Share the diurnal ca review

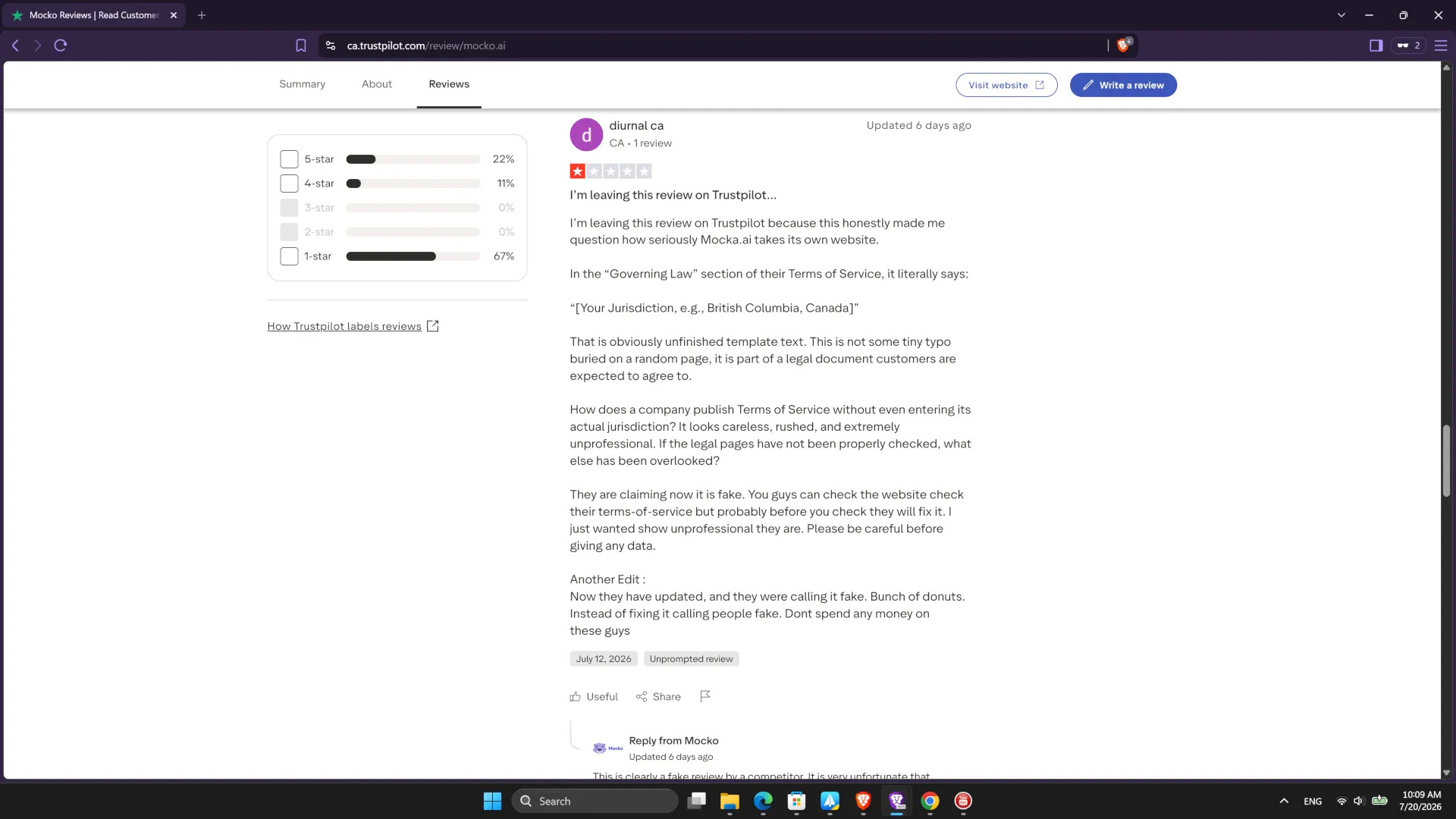click(658, 696)
